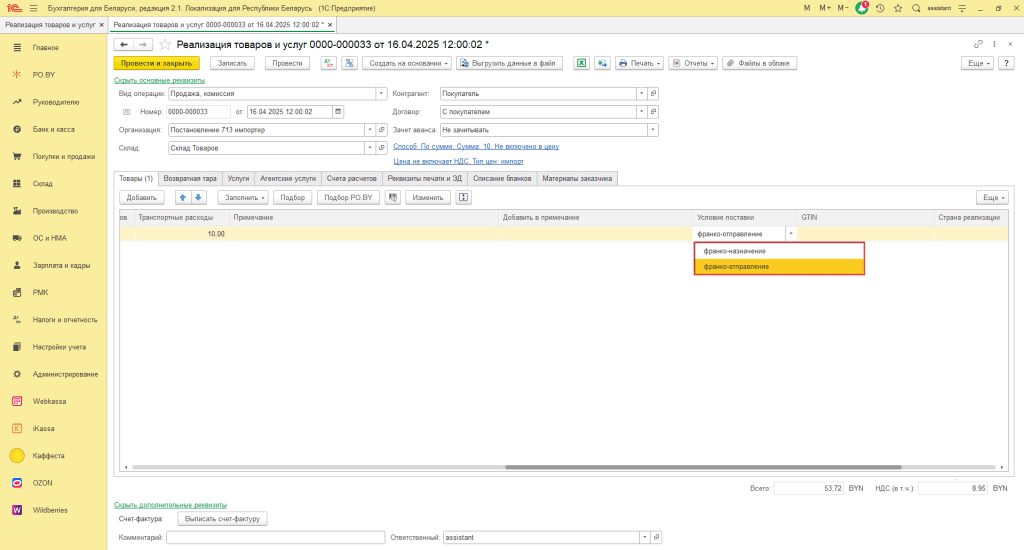Image resolution: width=1024 pixels, height=550 pixels.
Task: Go forward with the right arrow button
Action: tap(143, 44)
